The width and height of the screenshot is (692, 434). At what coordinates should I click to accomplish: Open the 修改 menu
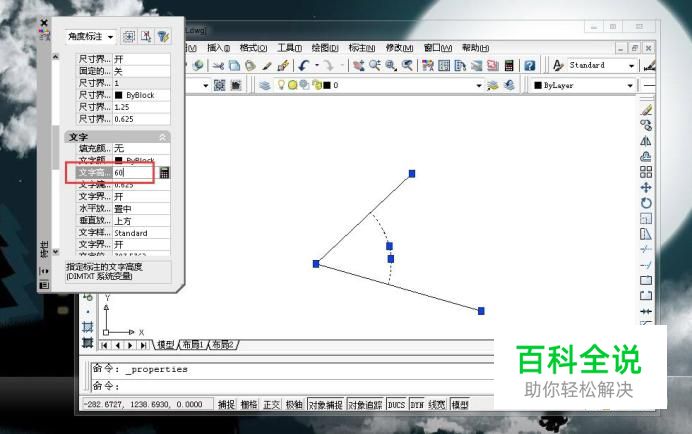[399, 48]
